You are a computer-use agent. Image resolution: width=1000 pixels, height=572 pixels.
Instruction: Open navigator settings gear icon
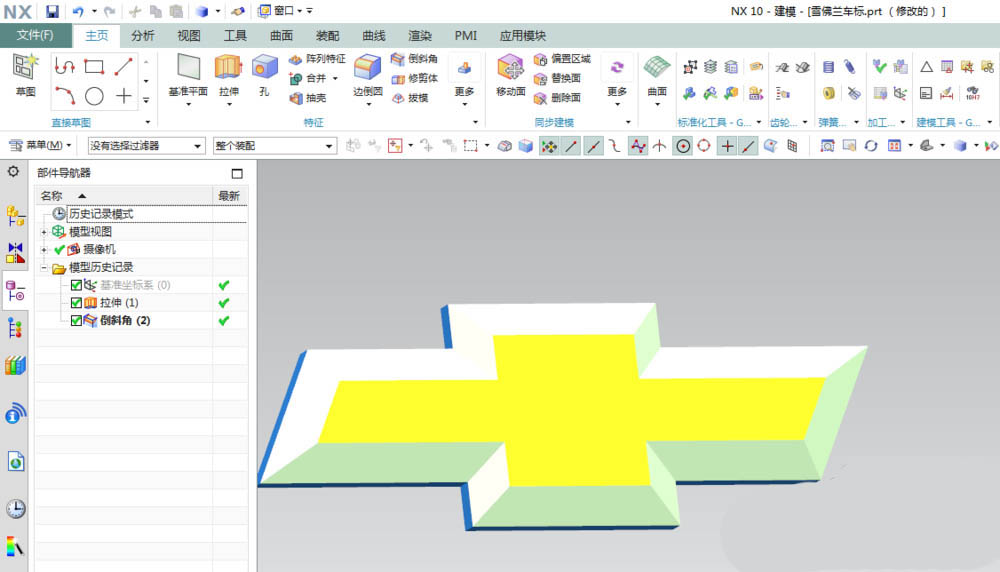[13, 172]
